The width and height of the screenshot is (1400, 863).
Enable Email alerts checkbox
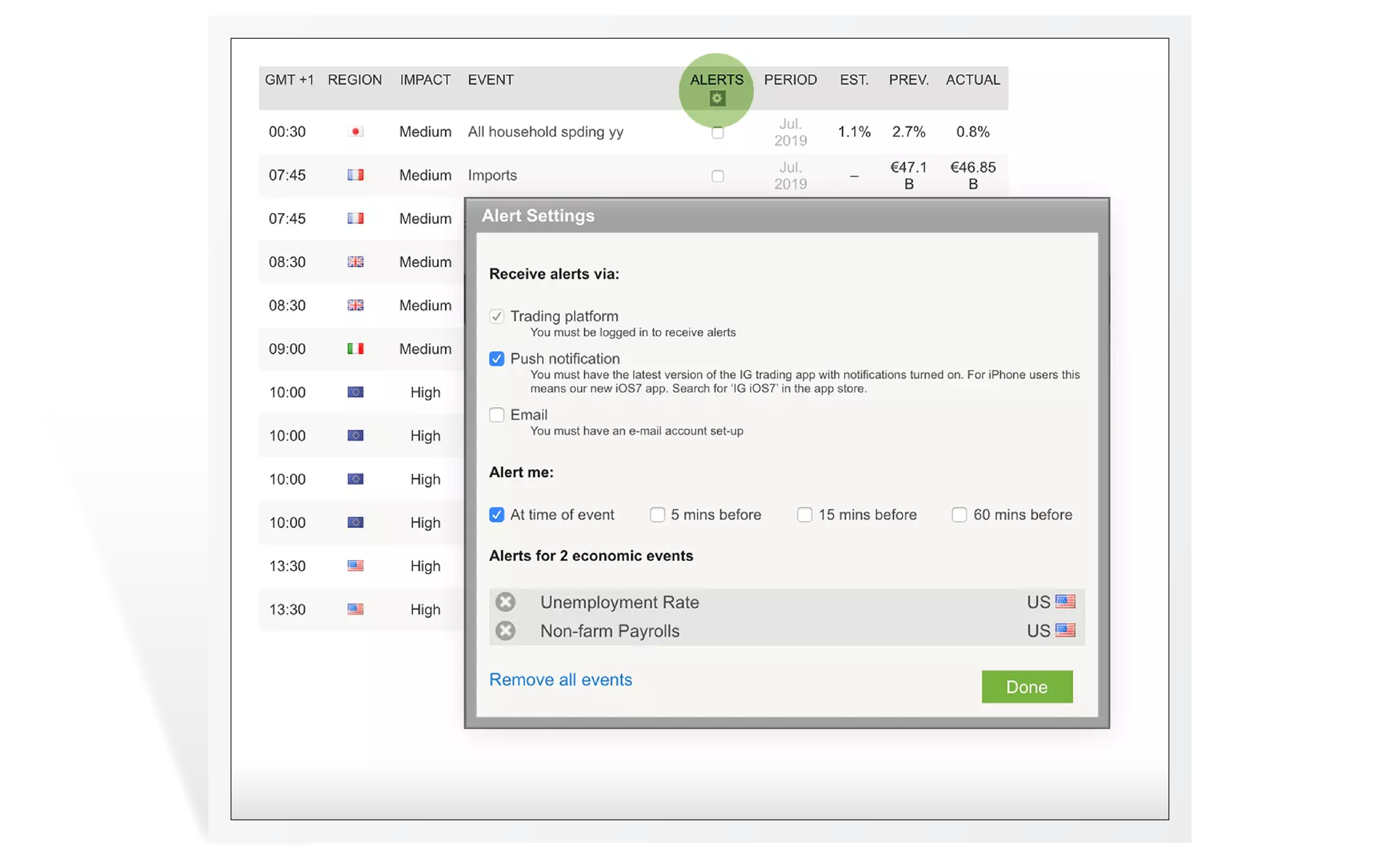click(x=497, y=415)
